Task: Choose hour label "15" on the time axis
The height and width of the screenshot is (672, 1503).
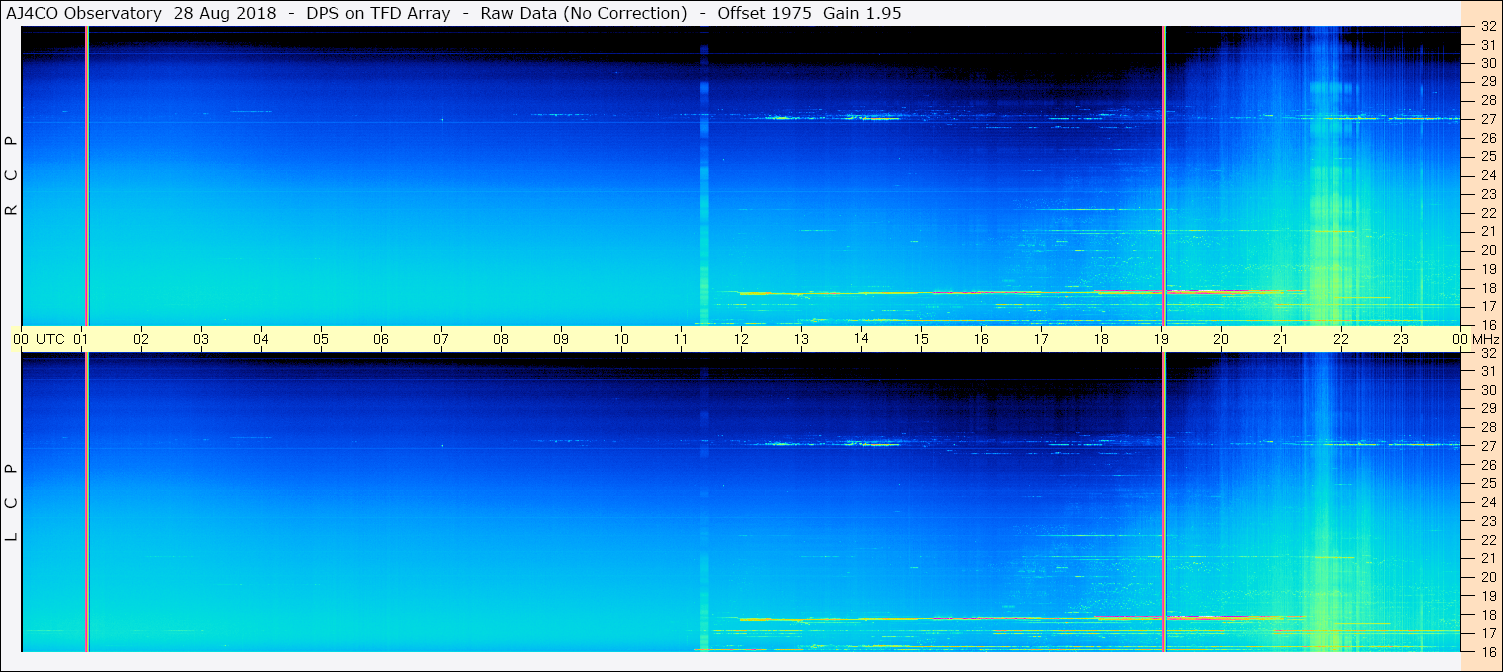Action: tap(921, 339)
